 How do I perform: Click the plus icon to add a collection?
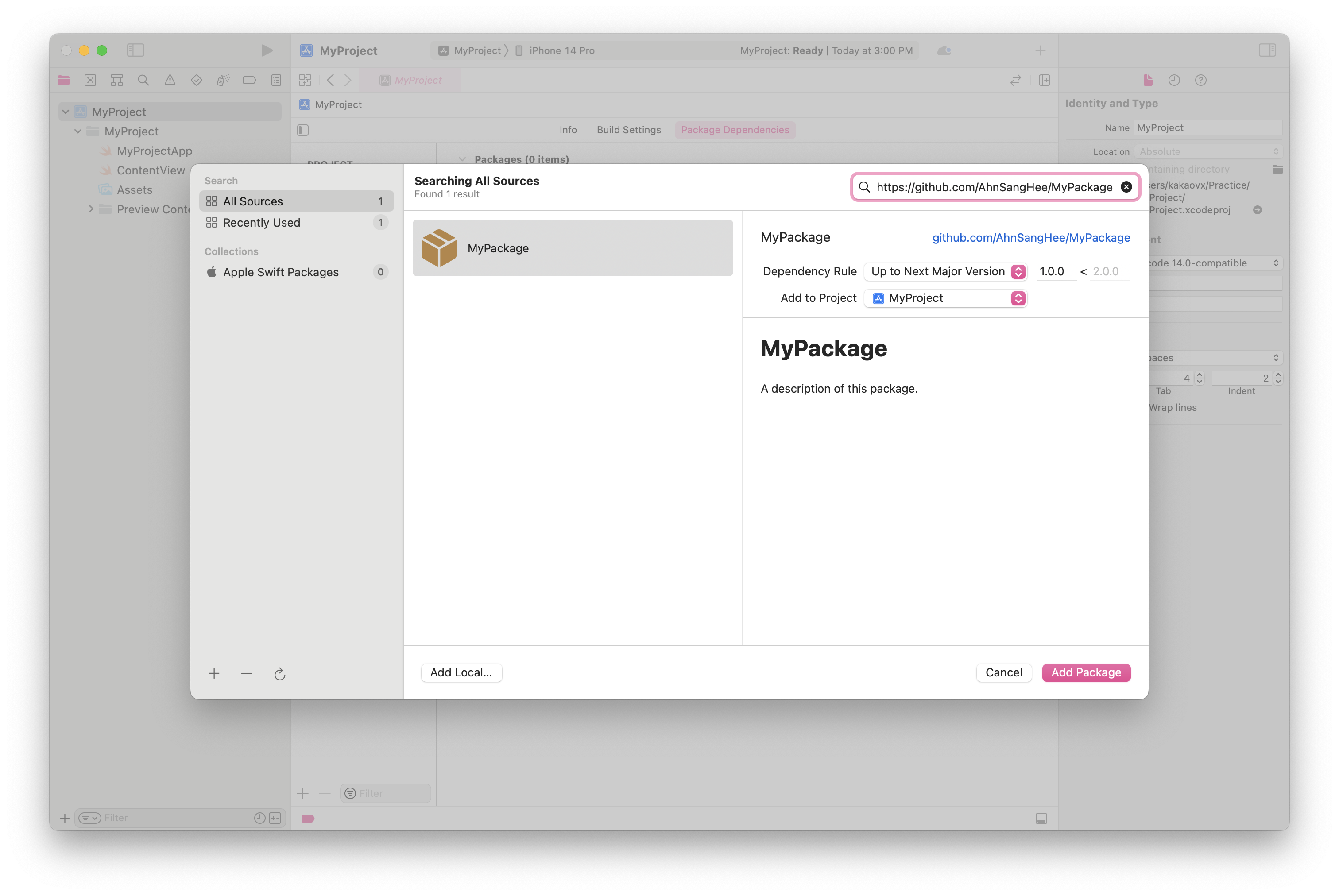click(x=214, y=674)
